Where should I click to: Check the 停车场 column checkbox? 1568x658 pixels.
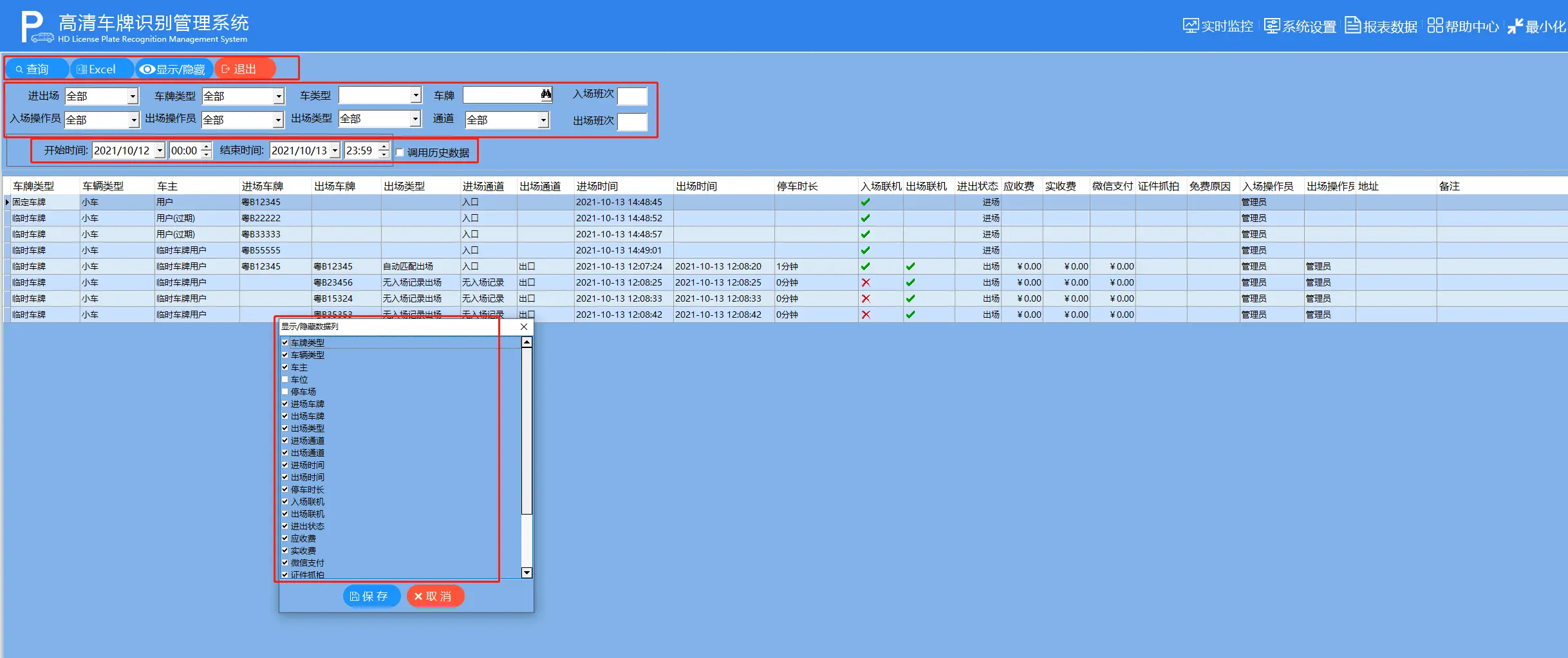(285, 392)
